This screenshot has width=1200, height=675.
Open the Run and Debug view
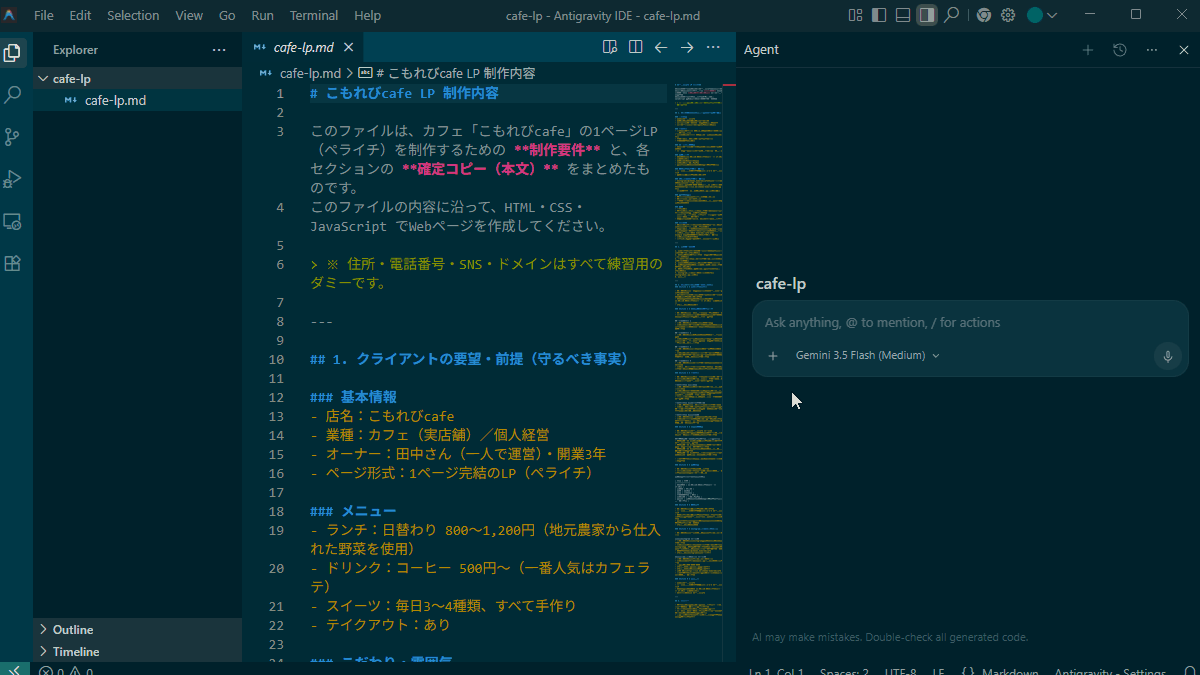click(13, 179)
